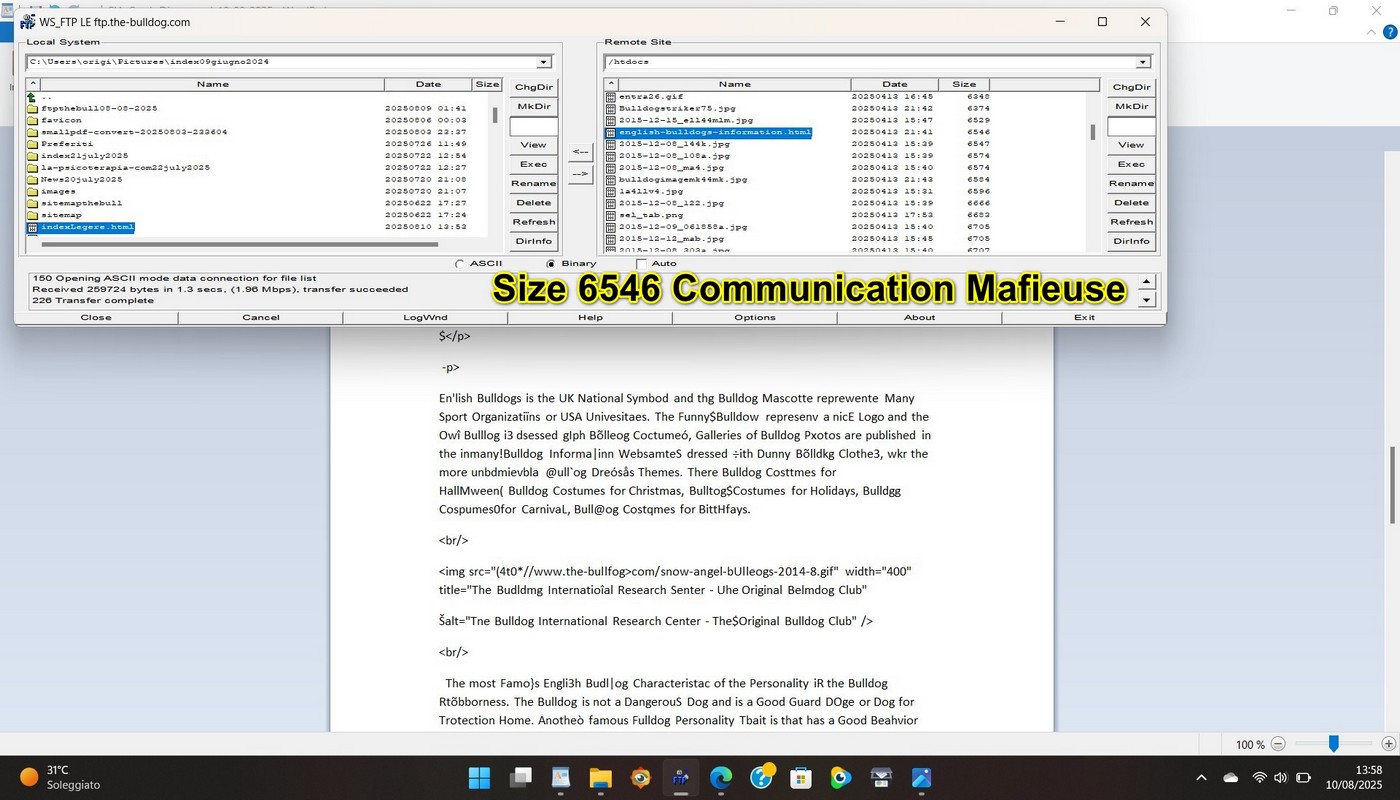The image size is (1400, 800).
Task: Expand the remote /htdocs path dropdown
Action: coord(1142,62)
